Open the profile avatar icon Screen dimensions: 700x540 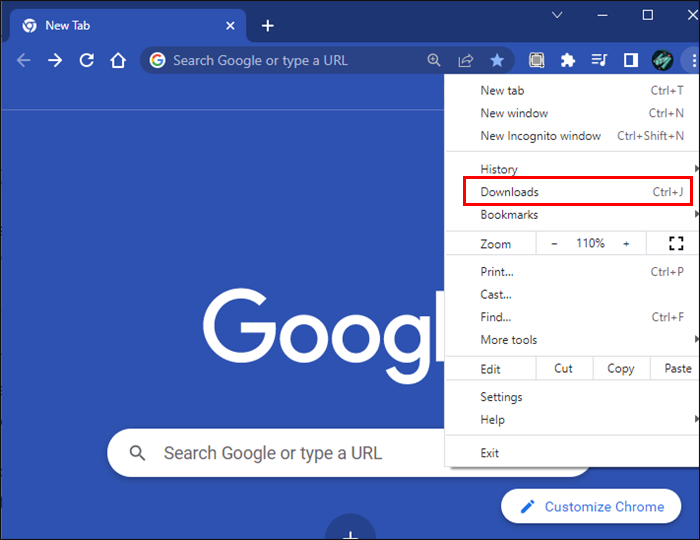tap(662, 60)
